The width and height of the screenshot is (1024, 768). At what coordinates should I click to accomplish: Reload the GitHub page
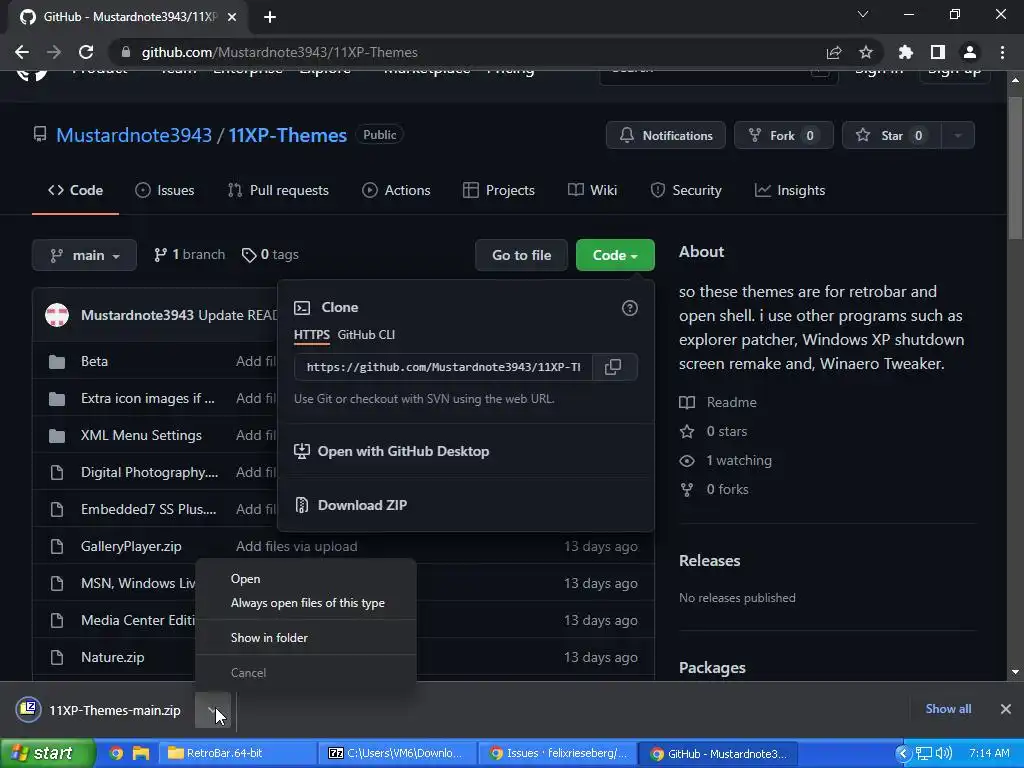point(86,52)
